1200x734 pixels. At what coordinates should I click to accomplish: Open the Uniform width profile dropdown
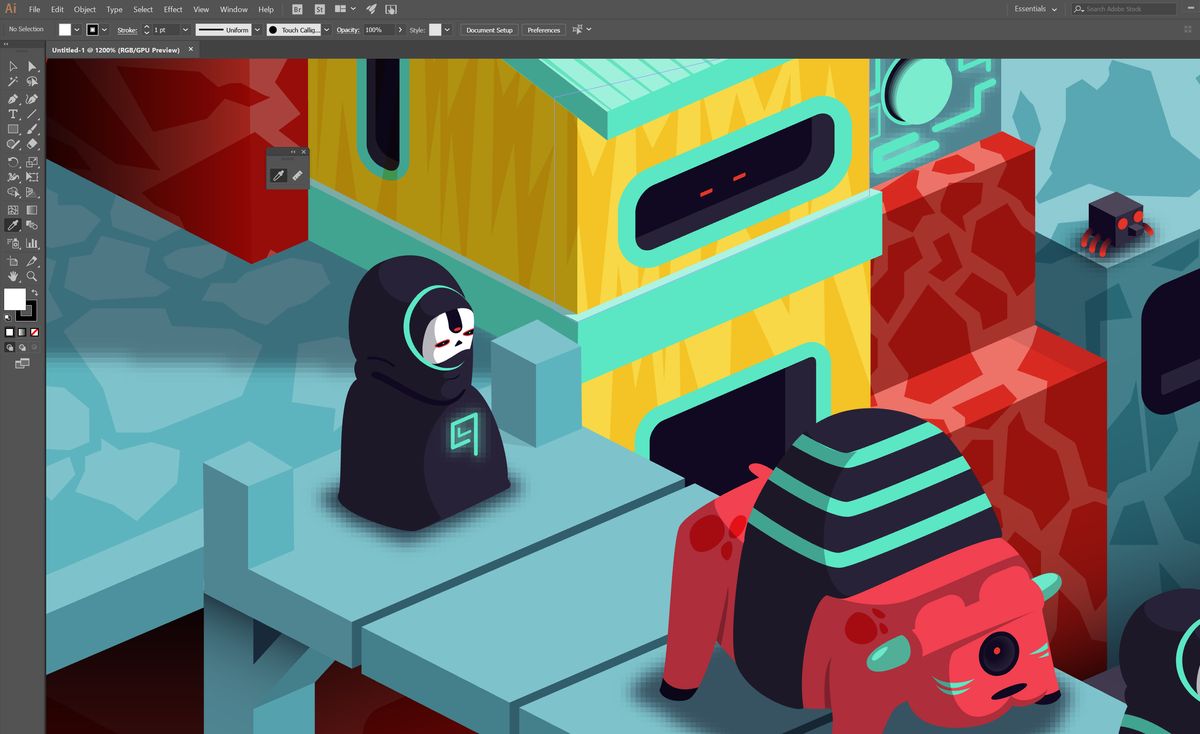pyautogui.click(x=257, y=30)
